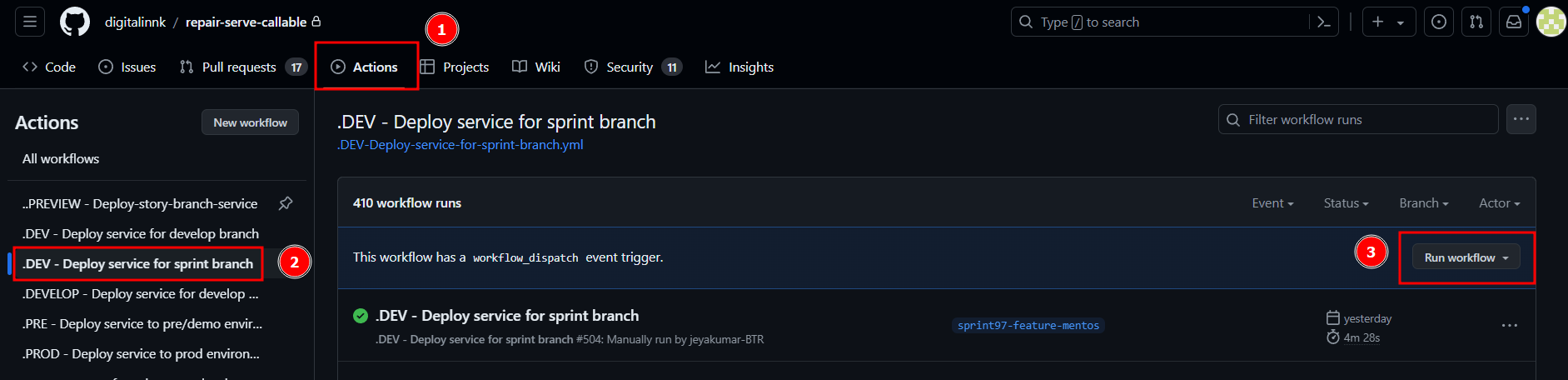
Task: Focus the Filter workflow runs field
Action: point(1358,119)
